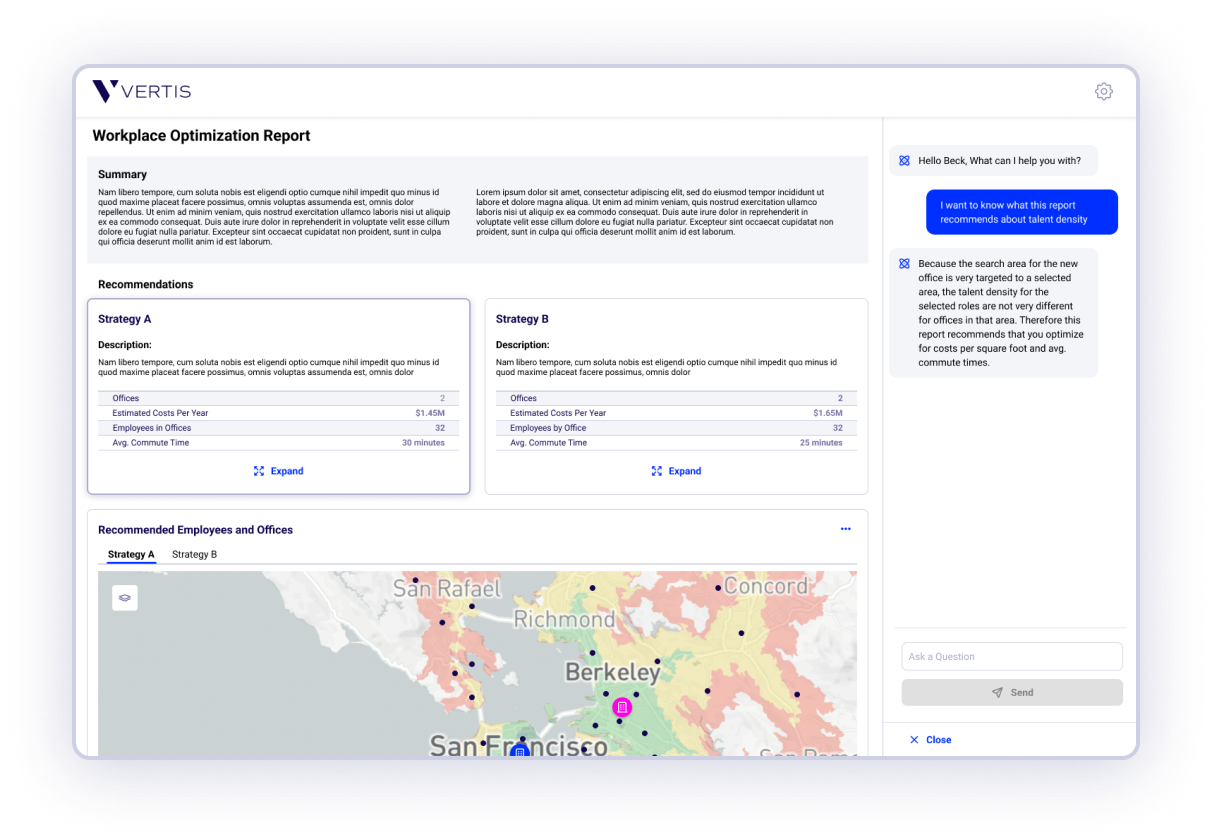Open settings via the gear icon
Image resolution: width=1212 pixels, height=840 pixels.
point(1103,91)
